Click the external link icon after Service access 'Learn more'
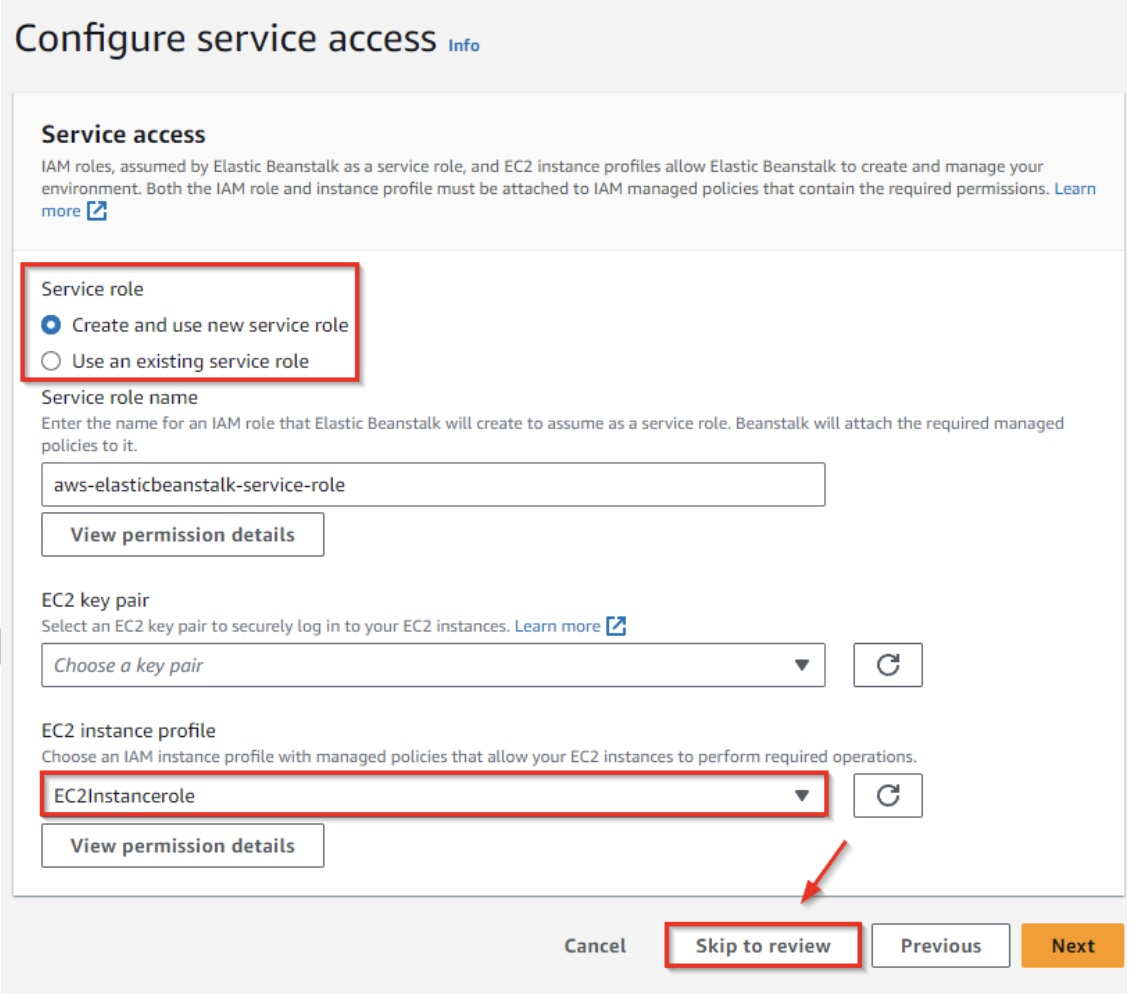This screenshot has height=994, width=1134. 96,211
